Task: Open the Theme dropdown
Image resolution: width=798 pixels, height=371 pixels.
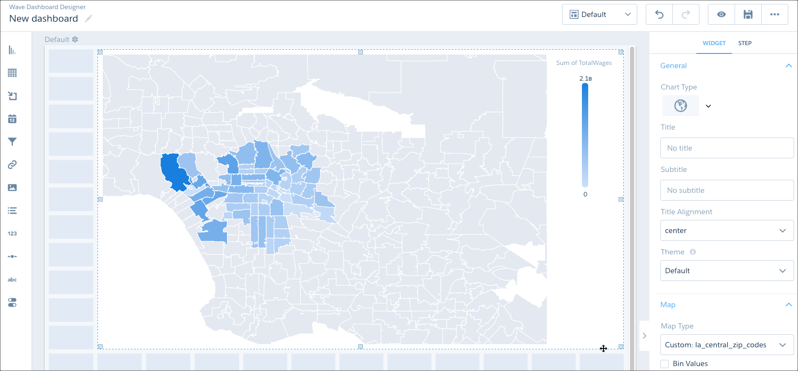Action: [x=726, y=271]
